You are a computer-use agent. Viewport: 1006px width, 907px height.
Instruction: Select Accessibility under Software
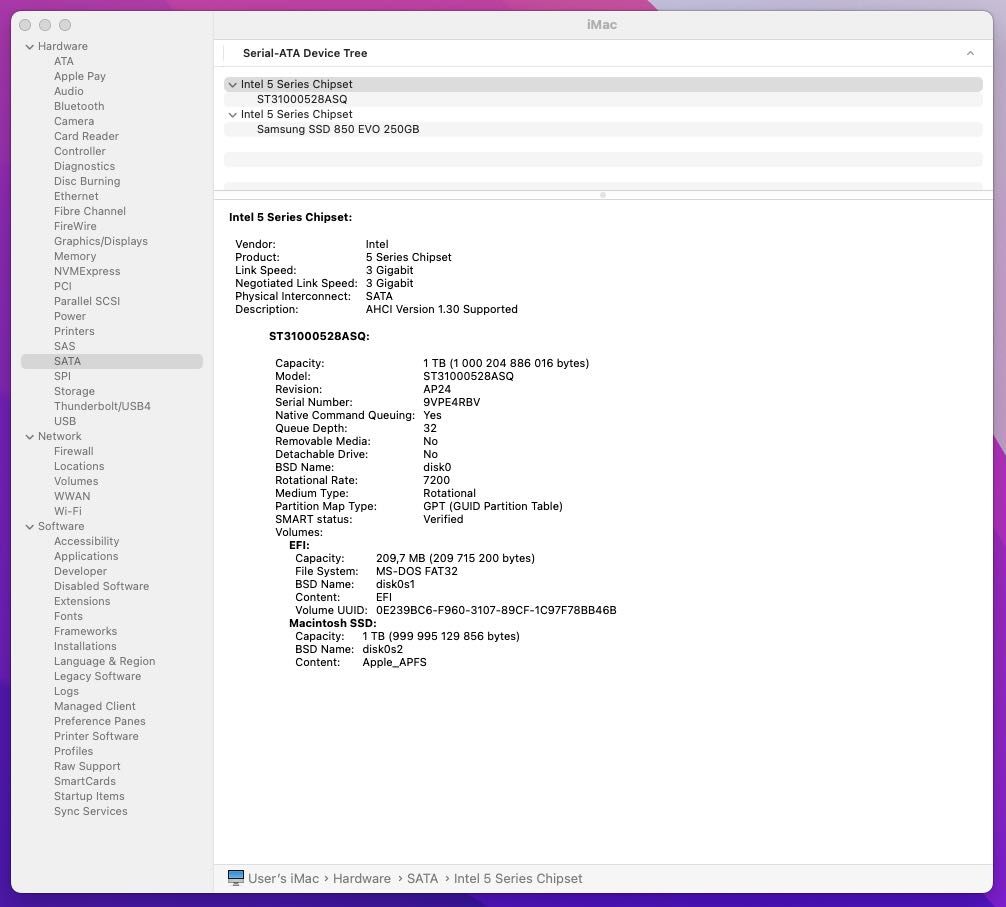pyautogui.click(x=86, y=541)
